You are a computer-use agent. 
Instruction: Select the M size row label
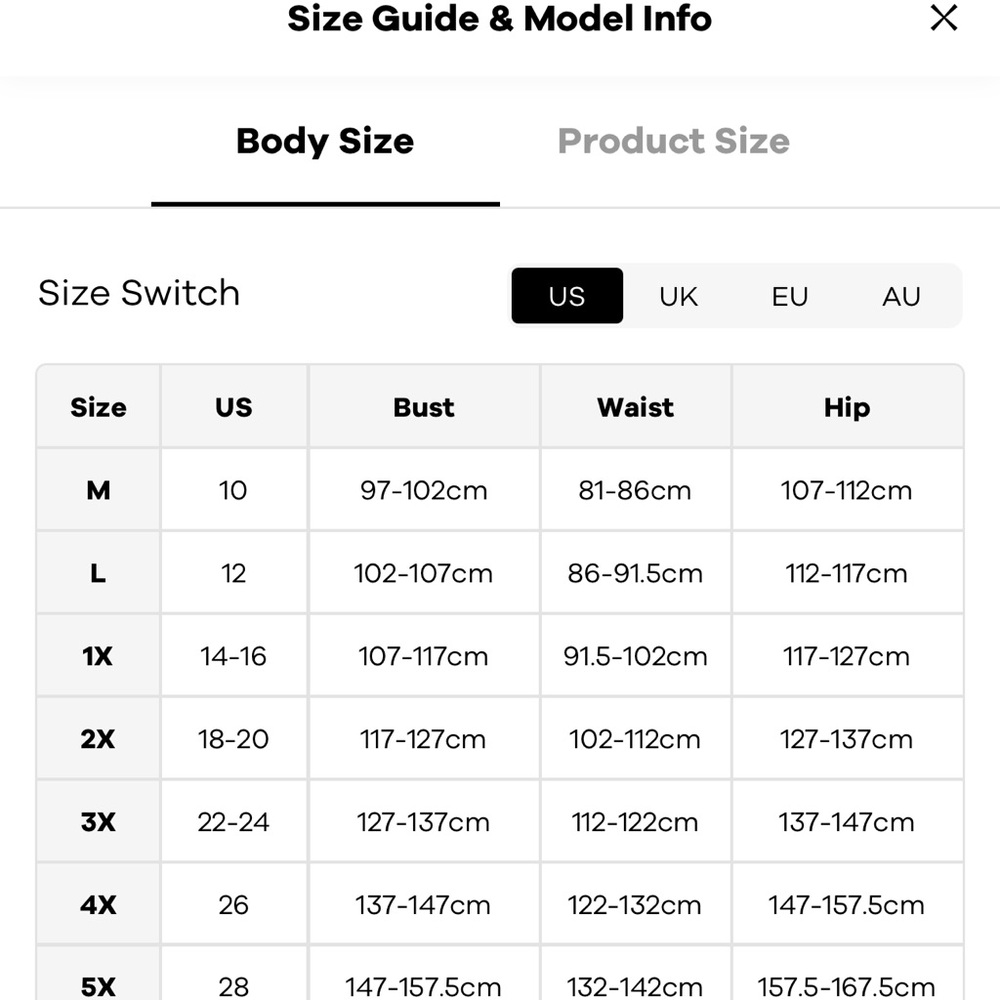[x=98, y=490]
